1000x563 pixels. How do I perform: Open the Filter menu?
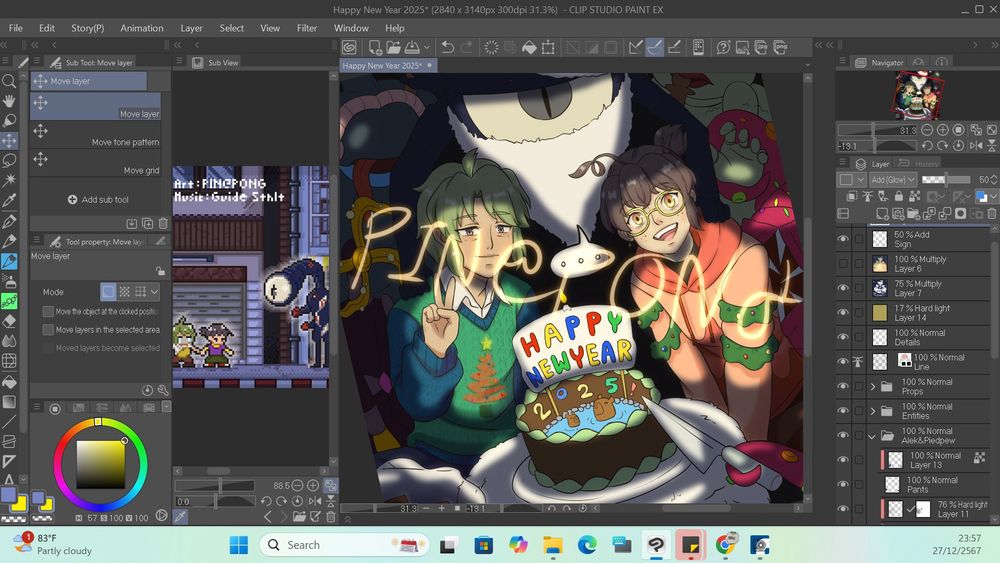(x=307, y=28)
